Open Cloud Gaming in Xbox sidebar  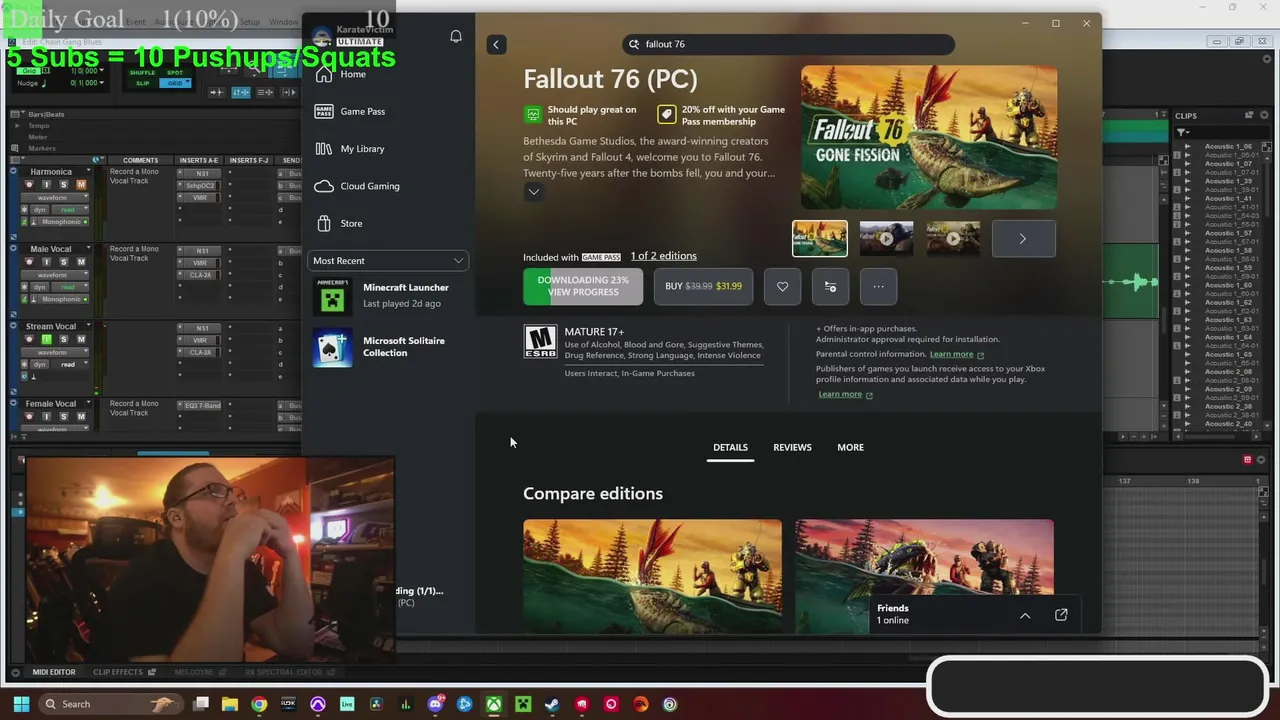357,186
